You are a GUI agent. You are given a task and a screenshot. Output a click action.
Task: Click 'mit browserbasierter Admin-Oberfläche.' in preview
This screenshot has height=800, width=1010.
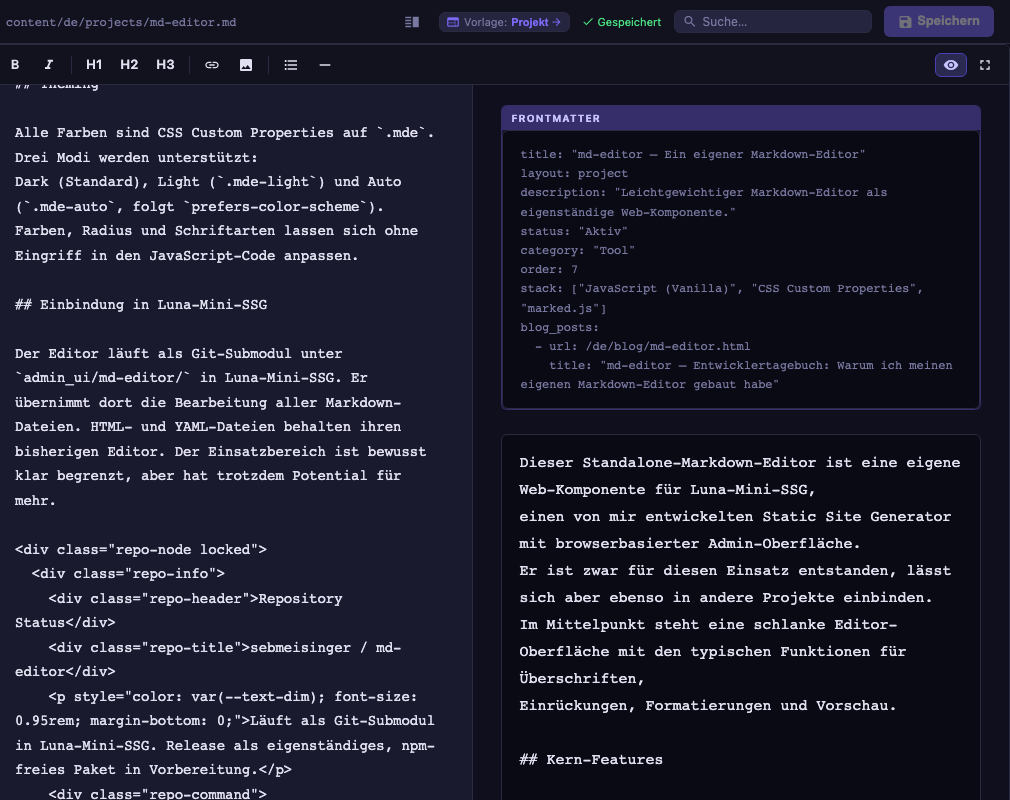tap(690, 544)
